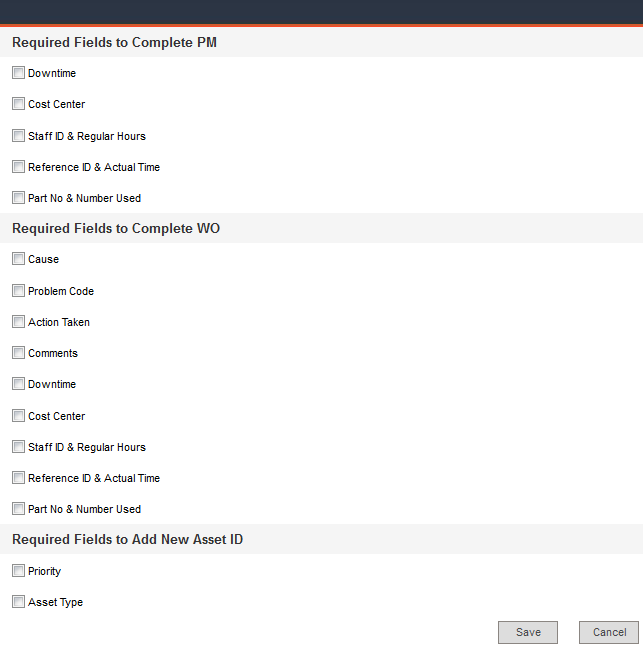Tick Downtime under Complete WO section

[x=18, y=384]
